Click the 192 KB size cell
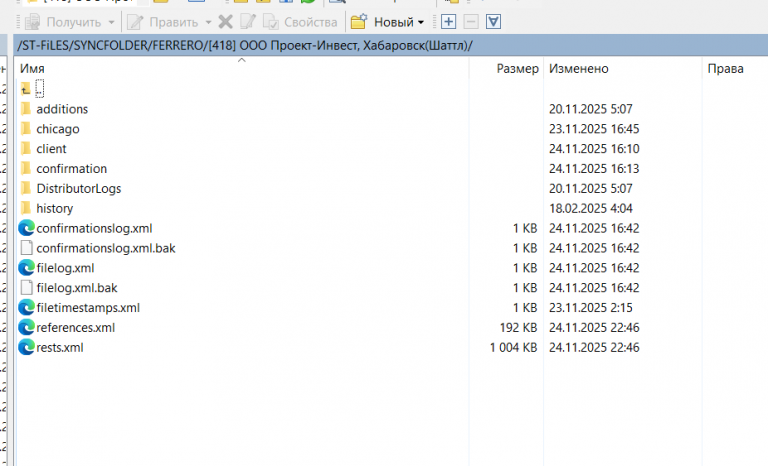The width and height of the screenshot is (768, 466). pyautogui.click(x=518, y=327)
